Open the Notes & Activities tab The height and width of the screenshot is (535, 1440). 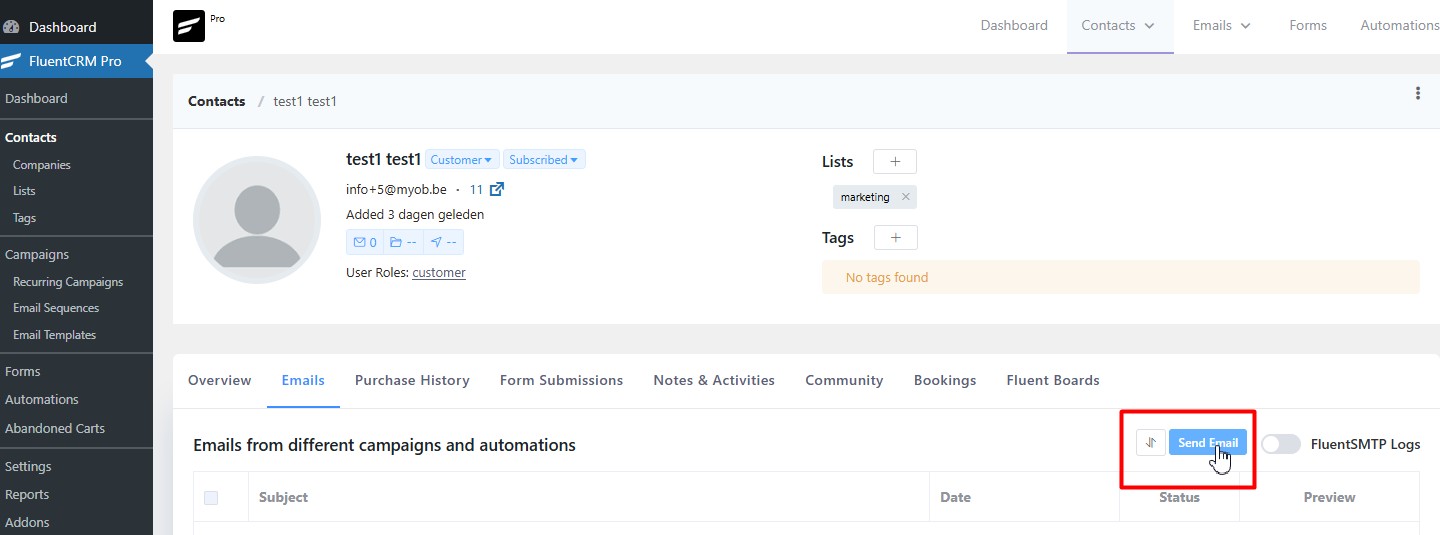(713, 380)
